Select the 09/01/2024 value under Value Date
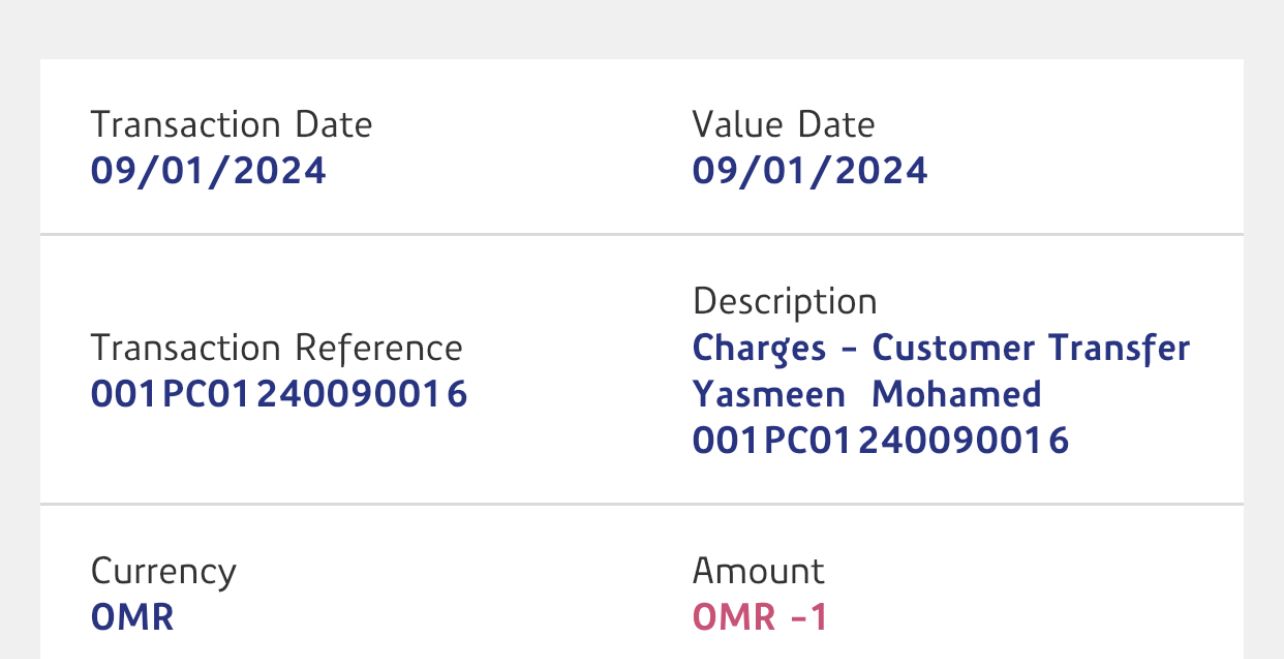 [809, 171]
